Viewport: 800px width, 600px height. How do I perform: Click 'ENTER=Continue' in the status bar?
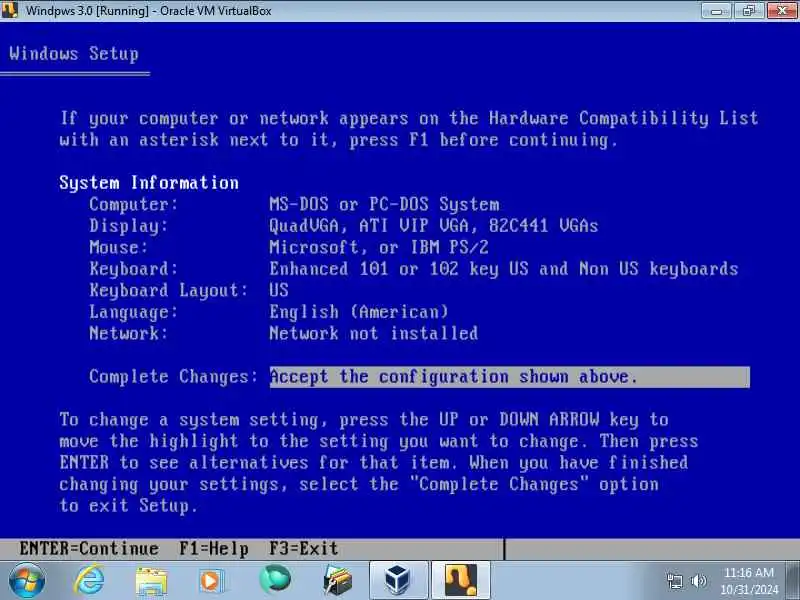[89, 548]
